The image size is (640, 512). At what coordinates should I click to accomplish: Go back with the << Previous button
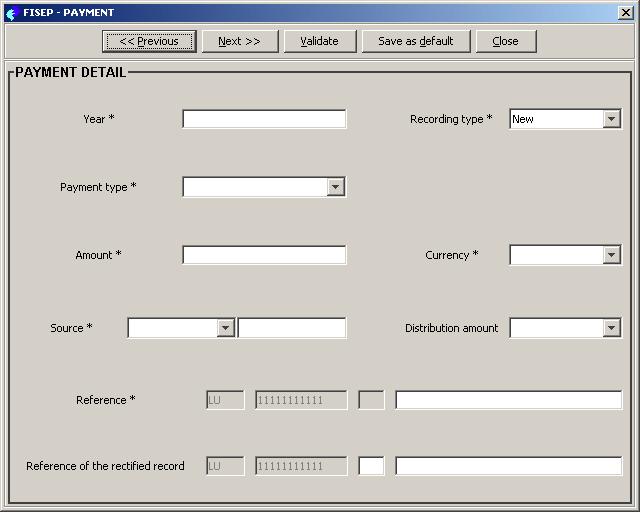149,41
